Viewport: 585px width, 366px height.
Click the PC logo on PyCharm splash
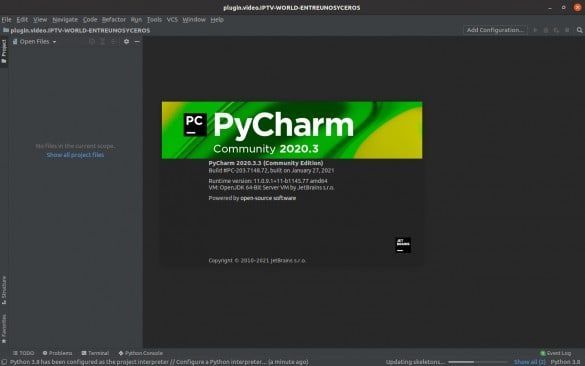[x=195, y=125]
